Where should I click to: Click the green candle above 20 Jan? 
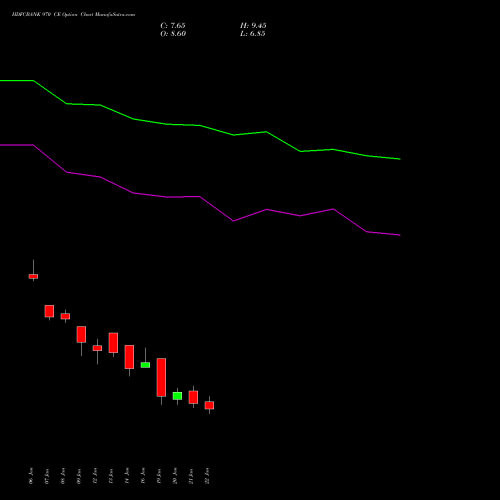pyautogui.click(x=177, y=396)
